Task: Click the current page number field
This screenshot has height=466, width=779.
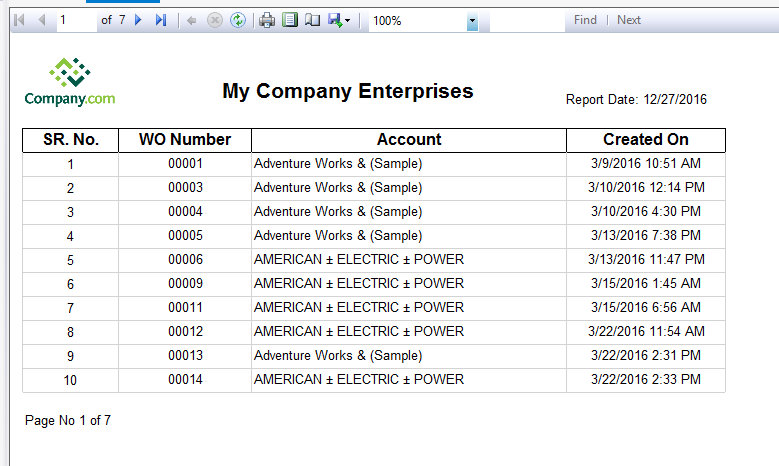Action: point(76,20)
